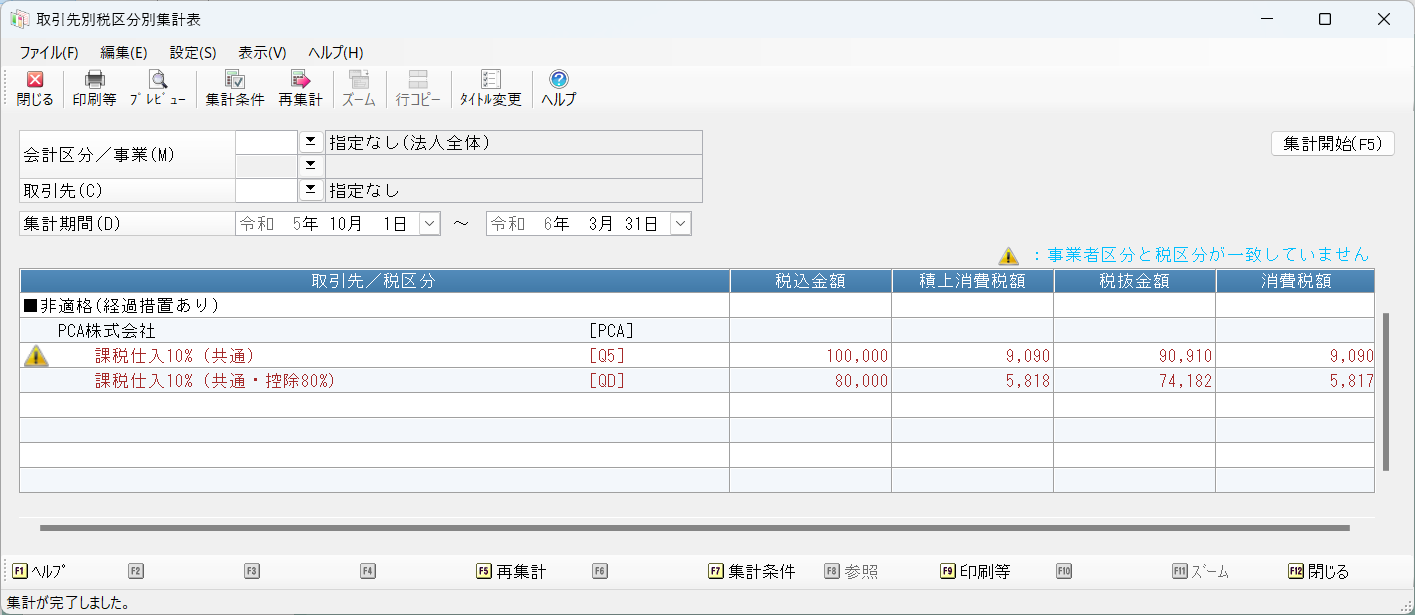Open the end date calendar dropdown
This screenshot has height=615, width=1415.
[680, 224]
